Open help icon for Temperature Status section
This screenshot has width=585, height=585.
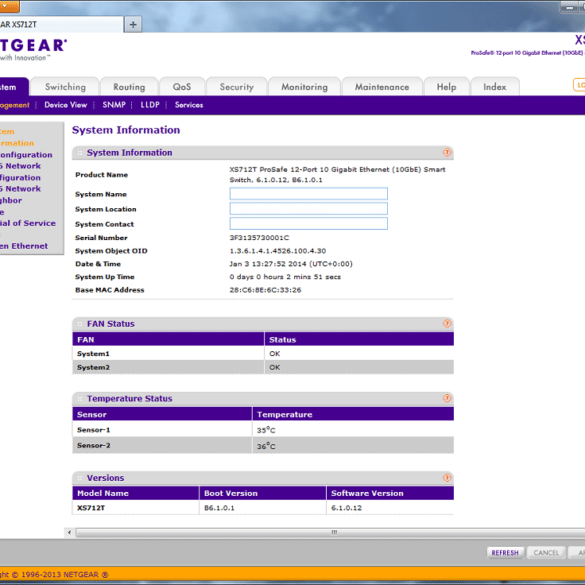pos(447,398)
